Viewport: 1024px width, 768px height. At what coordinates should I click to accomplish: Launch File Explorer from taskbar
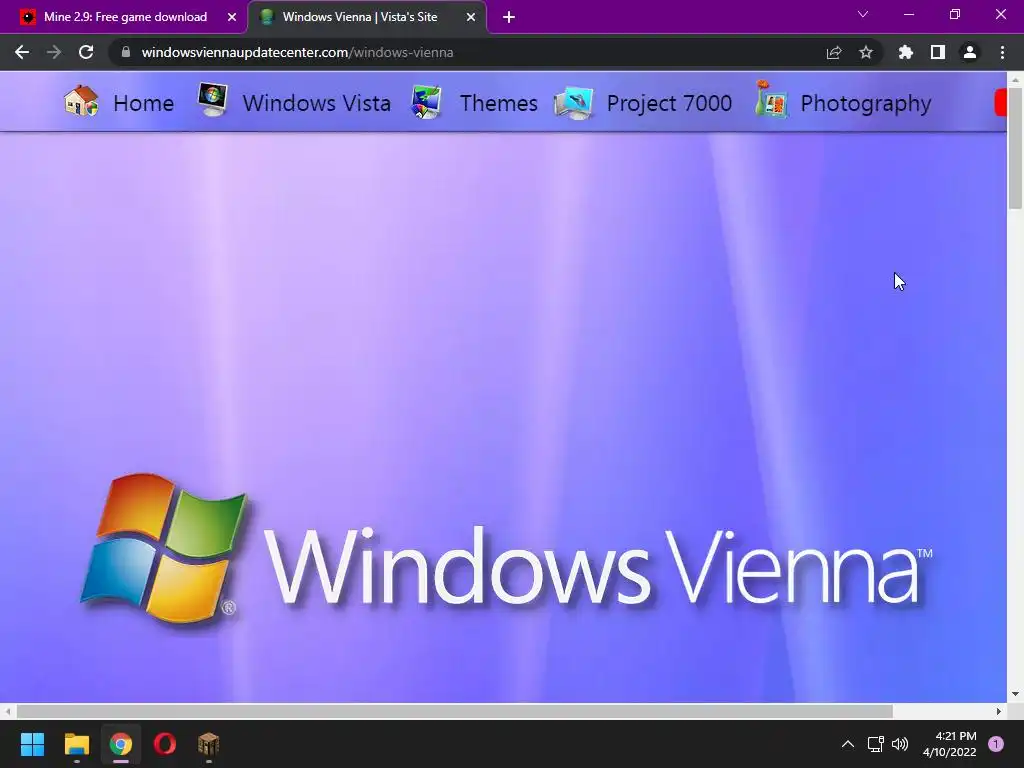point(76,744)
